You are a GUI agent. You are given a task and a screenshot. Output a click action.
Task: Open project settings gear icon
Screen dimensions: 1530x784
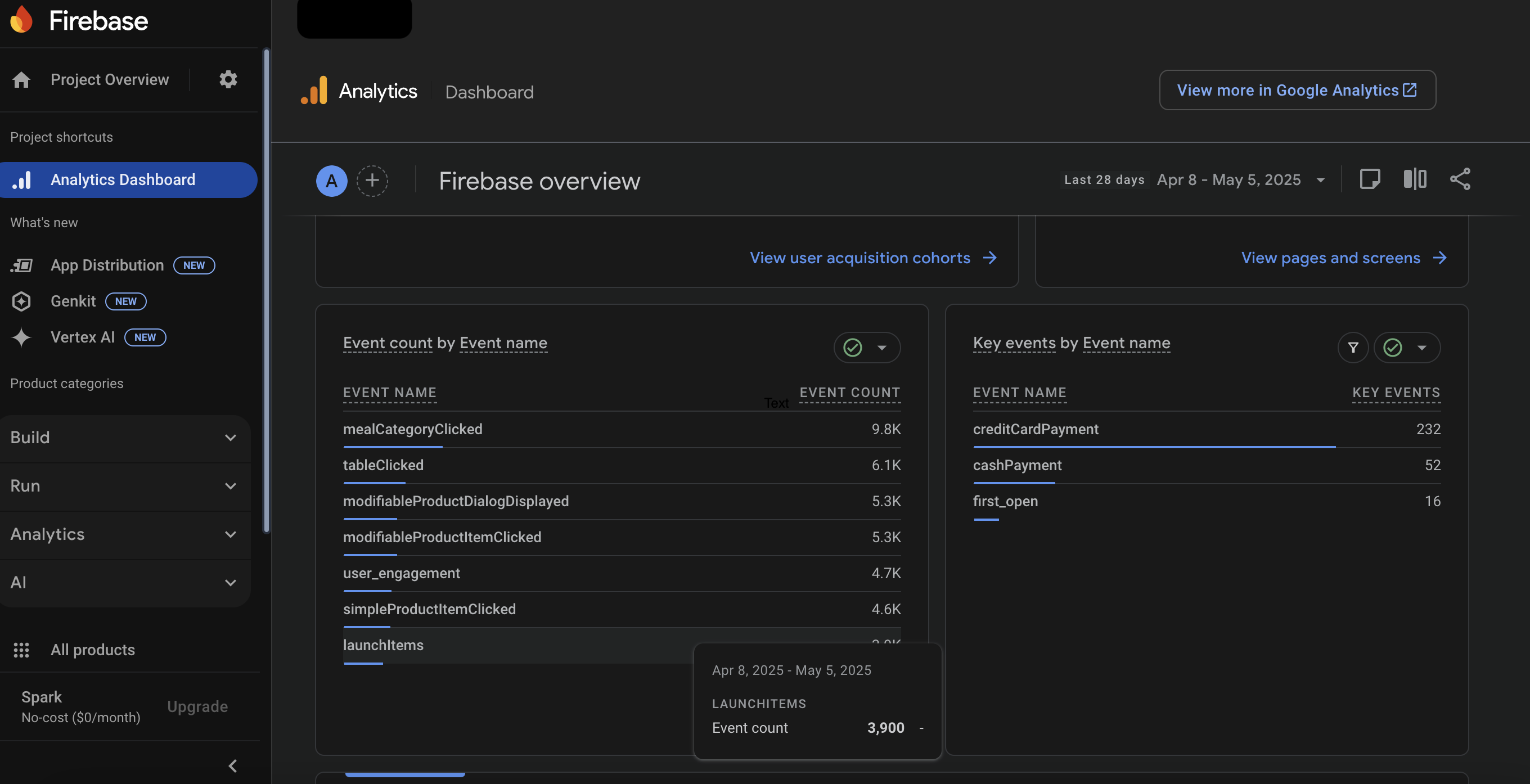pyautogui.click(x=228, y=80)
